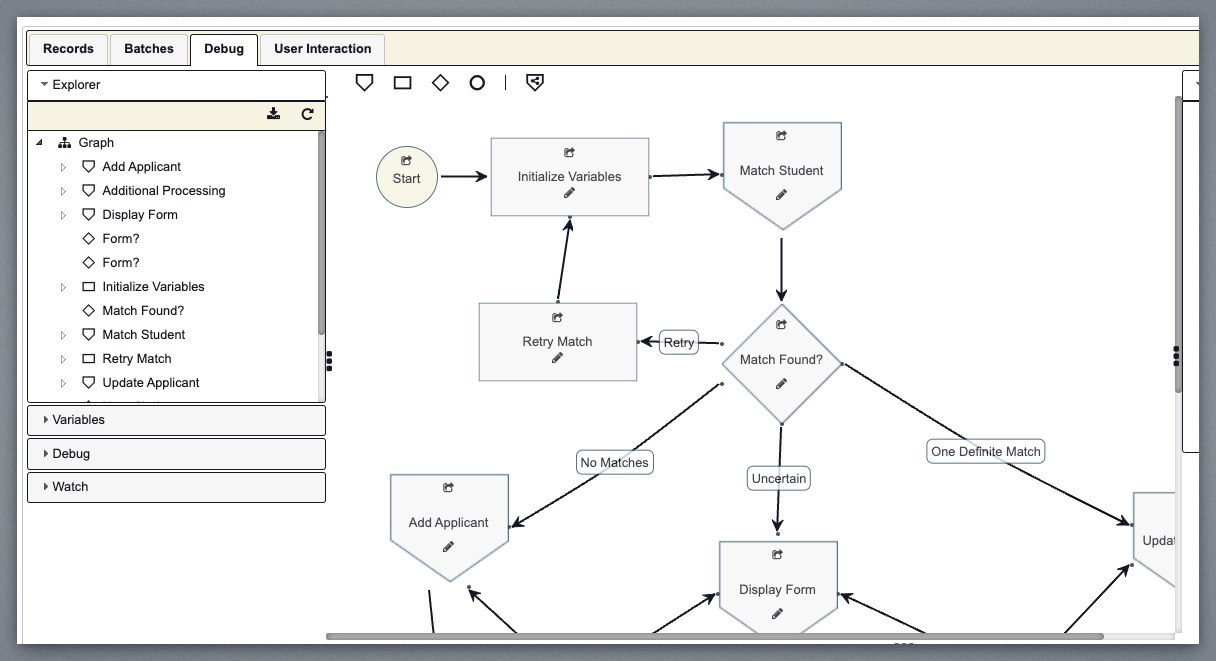Click the share-shield icon in diagram toolbar
Viewport: 1216px width, 661px height.
(535, 83)
